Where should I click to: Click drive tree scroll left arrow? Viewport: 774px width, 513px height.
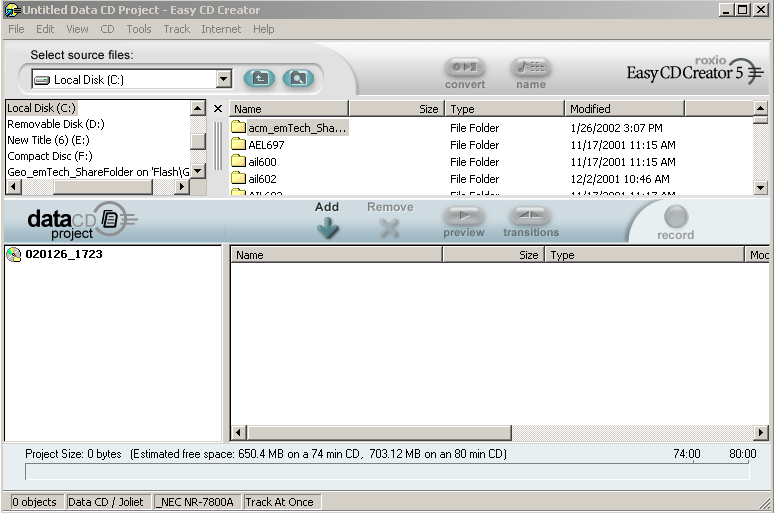click(13, 187)
